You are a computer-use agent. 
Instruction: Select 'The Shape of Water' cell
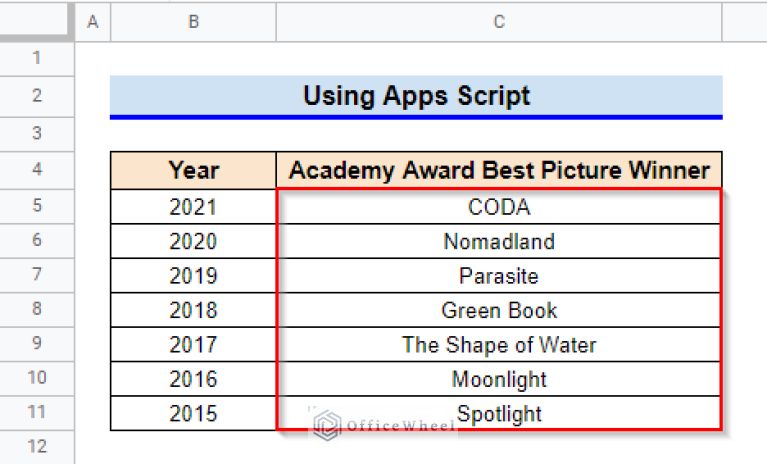tap(499, 345)
